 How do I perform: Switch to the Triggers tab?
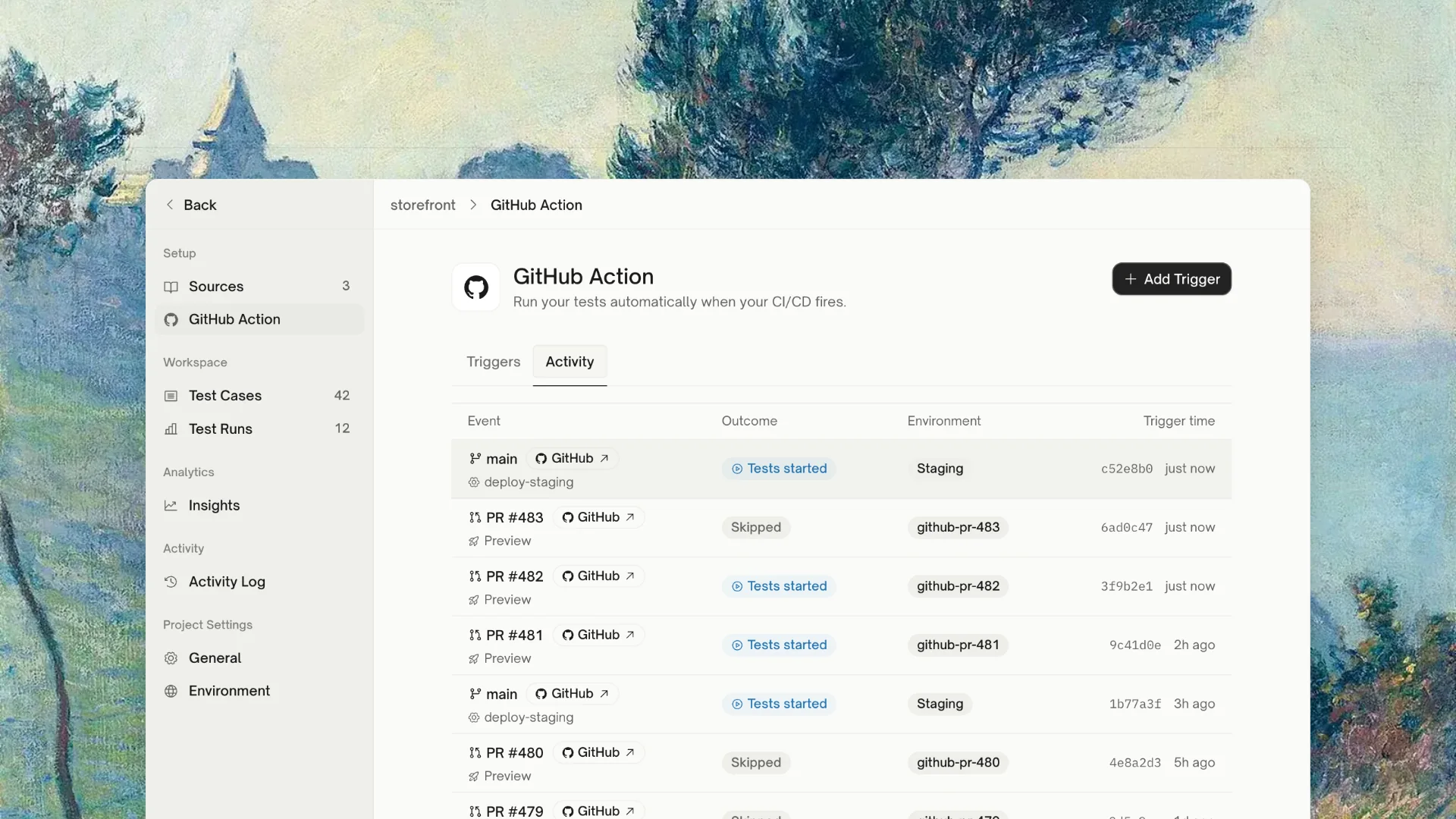coord(494,362)
